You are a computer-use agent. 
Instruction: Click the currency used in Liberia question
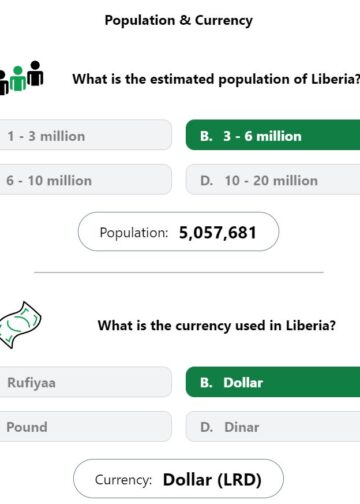217,326
